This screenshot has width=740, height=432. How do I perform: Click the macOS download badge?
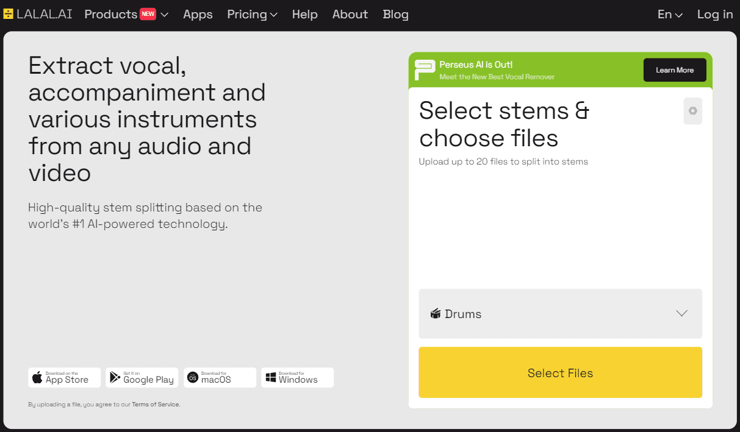point(220,378)
